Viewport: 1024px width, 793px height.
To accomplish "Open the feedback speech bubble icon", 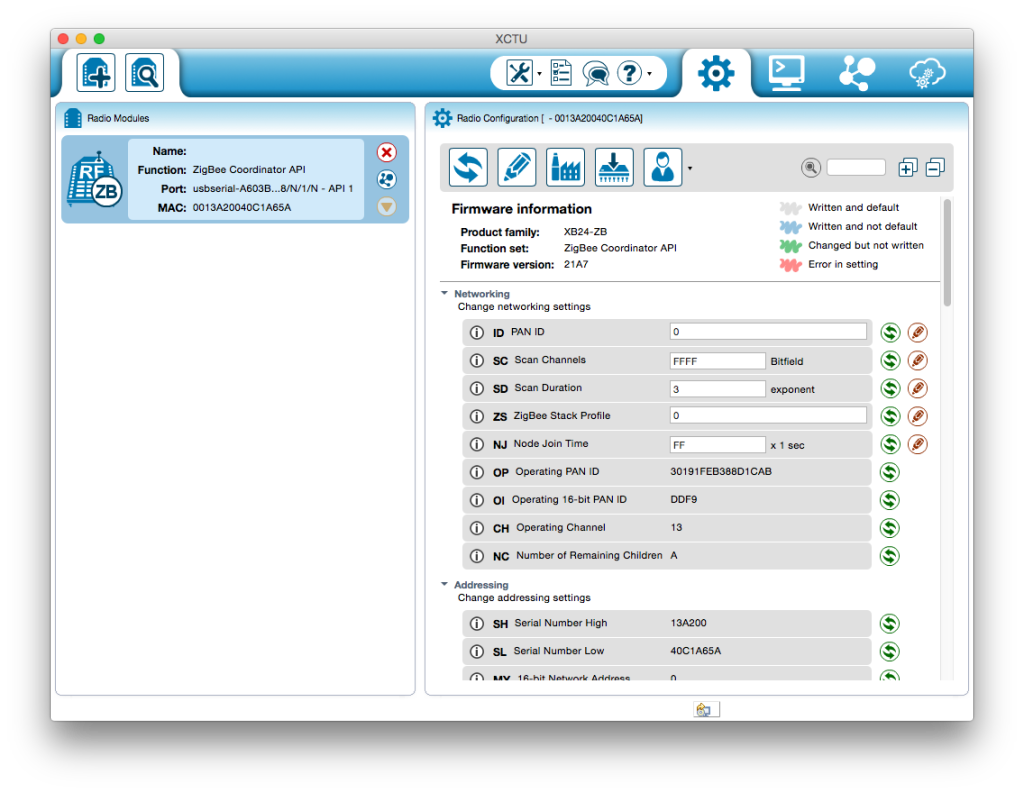I will pyautogui.click(x=596, y=73).
